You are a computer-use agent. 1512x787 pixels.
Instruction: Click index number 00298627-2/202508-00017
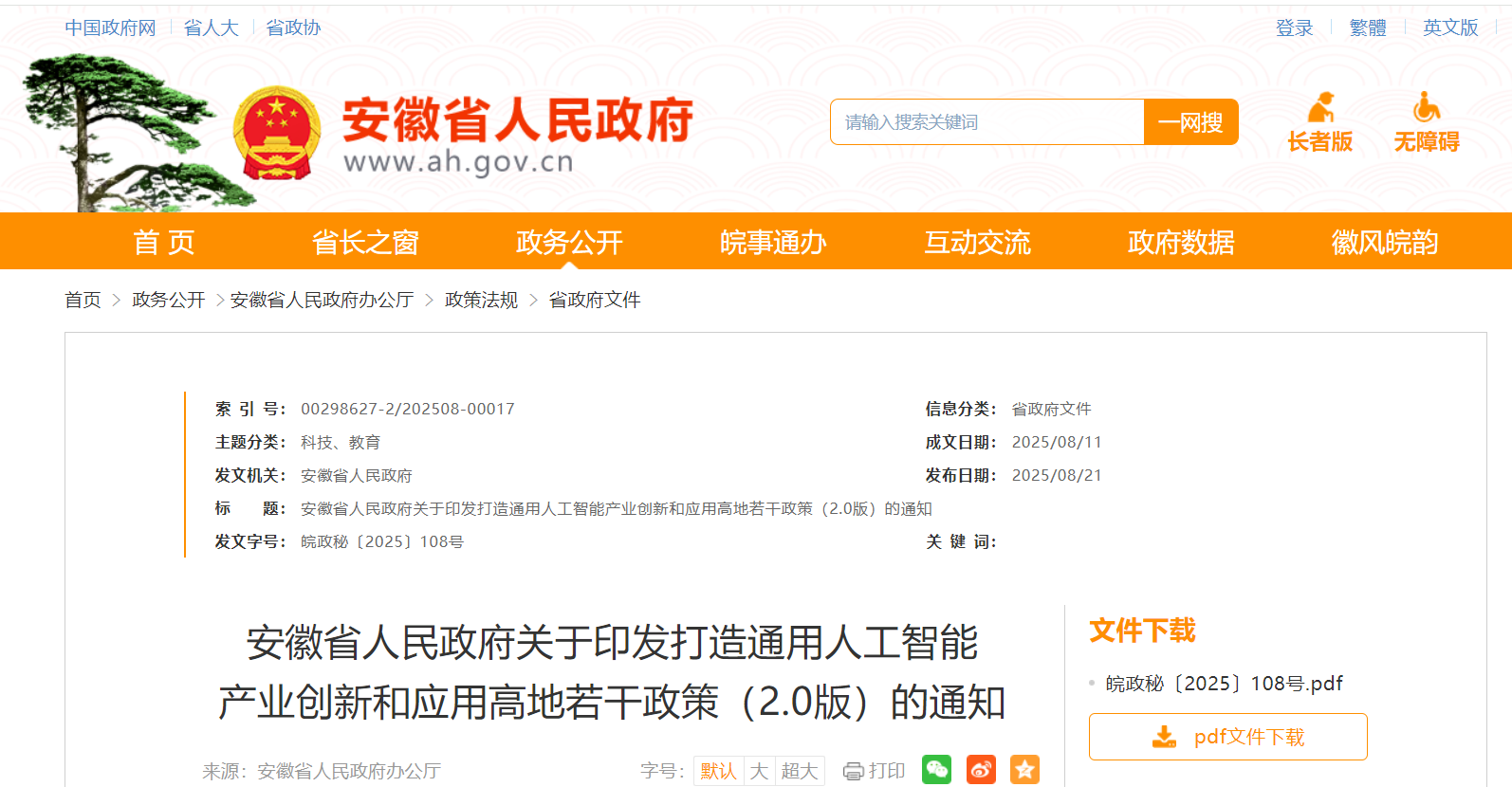pos(408,409)
